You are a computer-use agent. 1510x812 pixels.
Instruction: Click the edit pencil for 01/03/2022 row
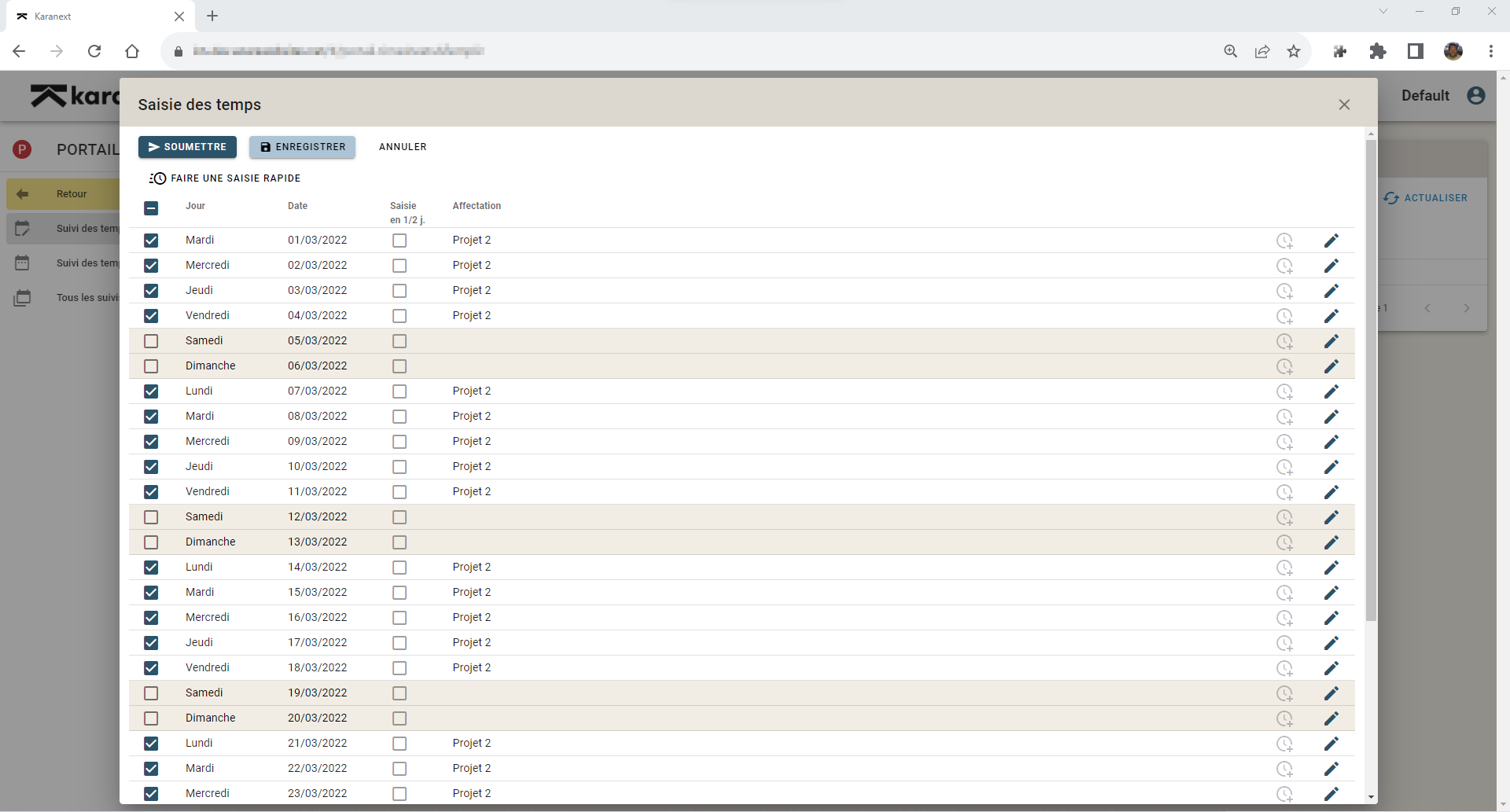1331,241
